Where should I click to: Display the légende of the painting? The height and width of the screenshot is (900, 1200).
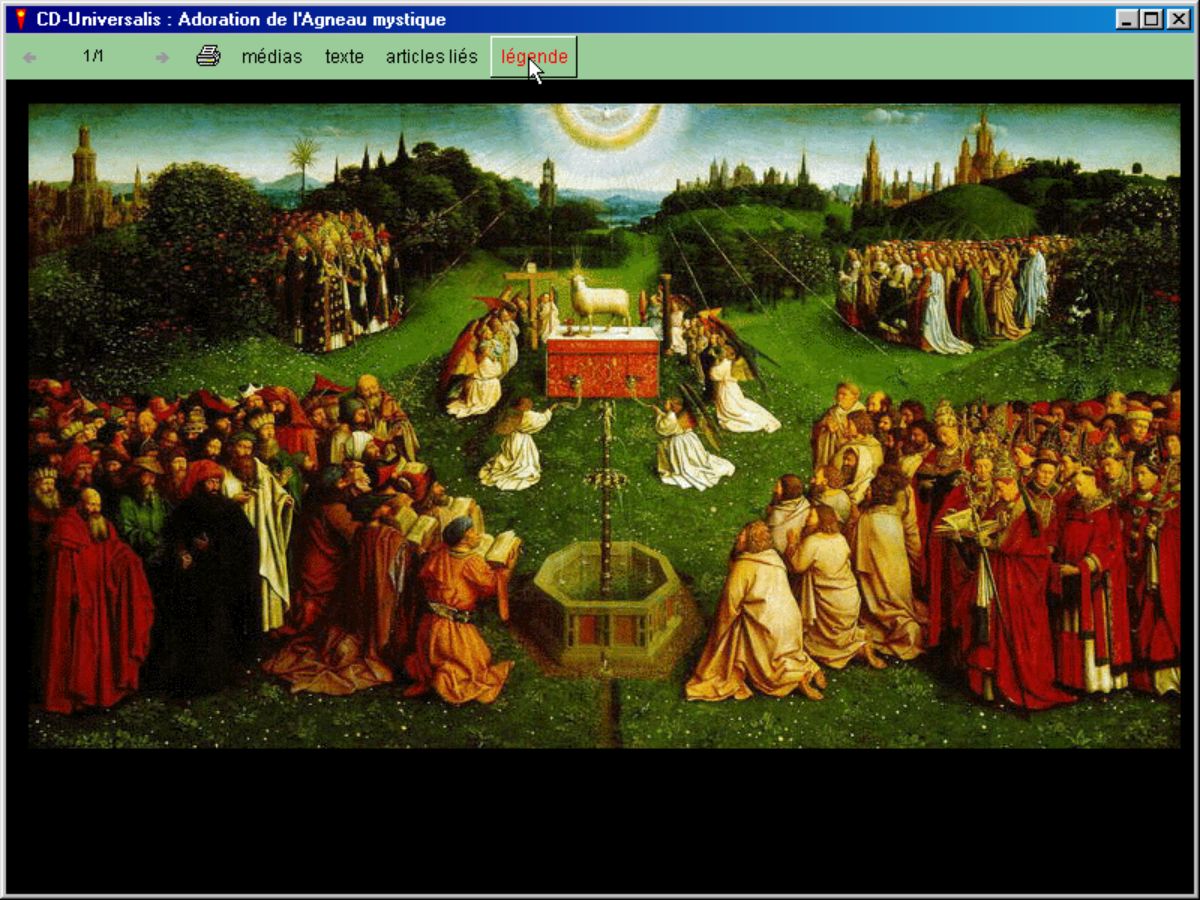[534, 57]
